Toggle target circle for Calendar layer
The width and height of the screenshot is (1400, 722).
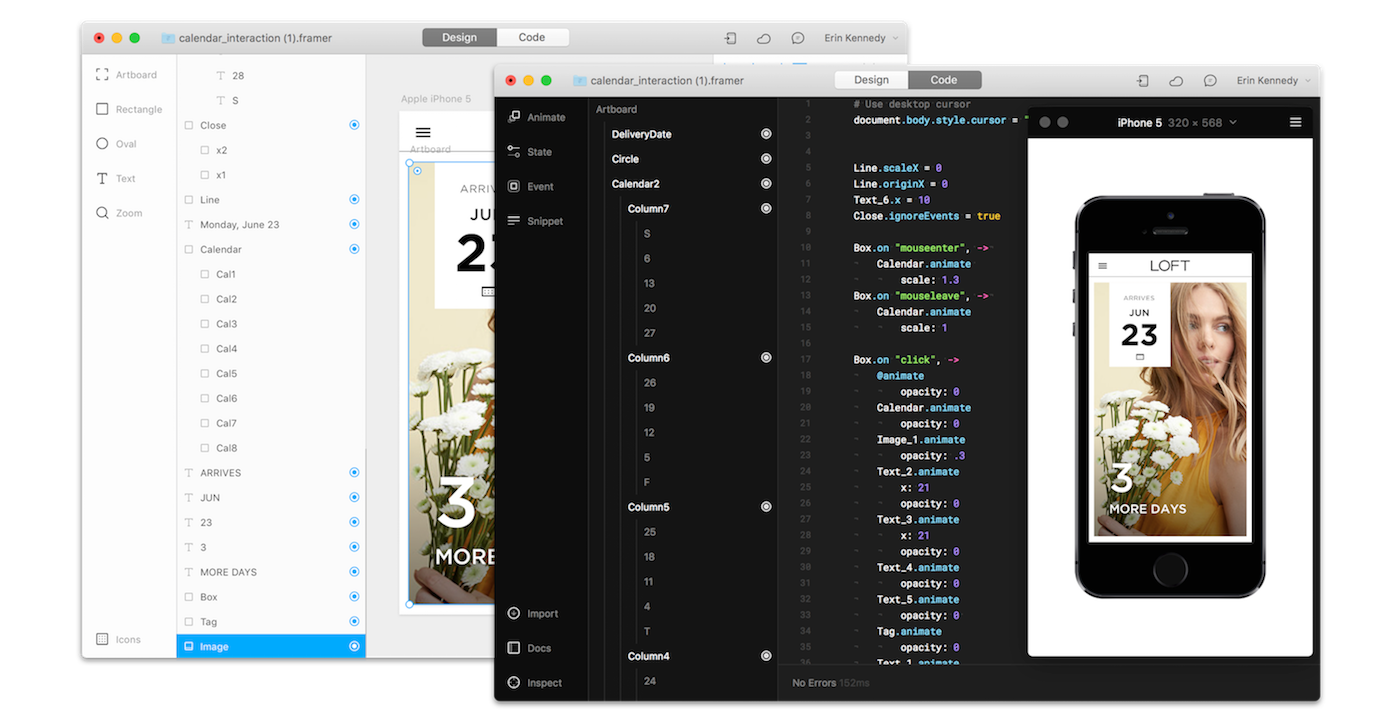354,249
